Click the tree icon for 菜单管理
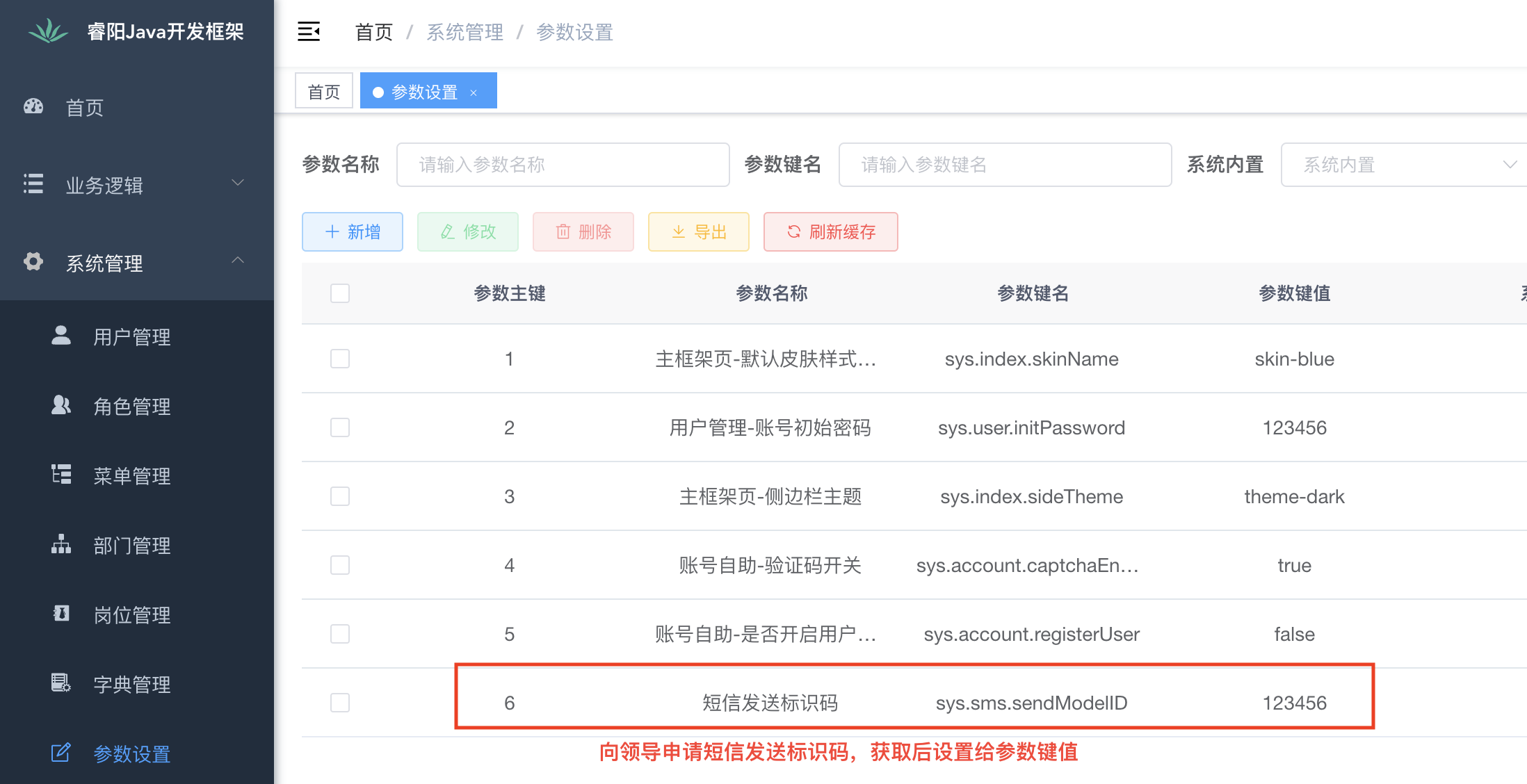 pos(61,475)
